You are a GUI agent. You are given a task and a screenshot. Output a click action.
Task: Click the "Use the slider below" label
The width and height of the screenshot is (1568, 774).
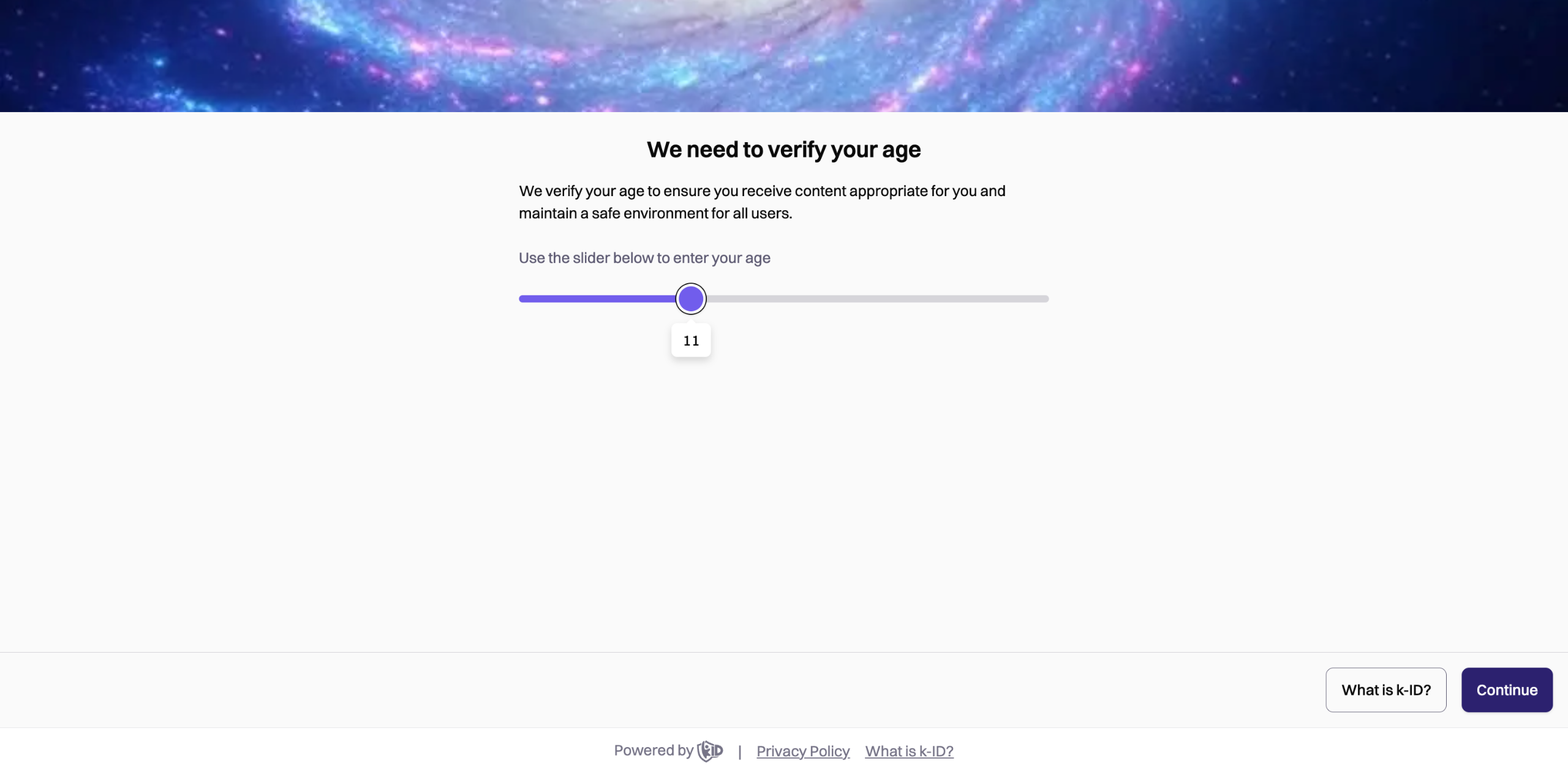(x=644, y=258)
